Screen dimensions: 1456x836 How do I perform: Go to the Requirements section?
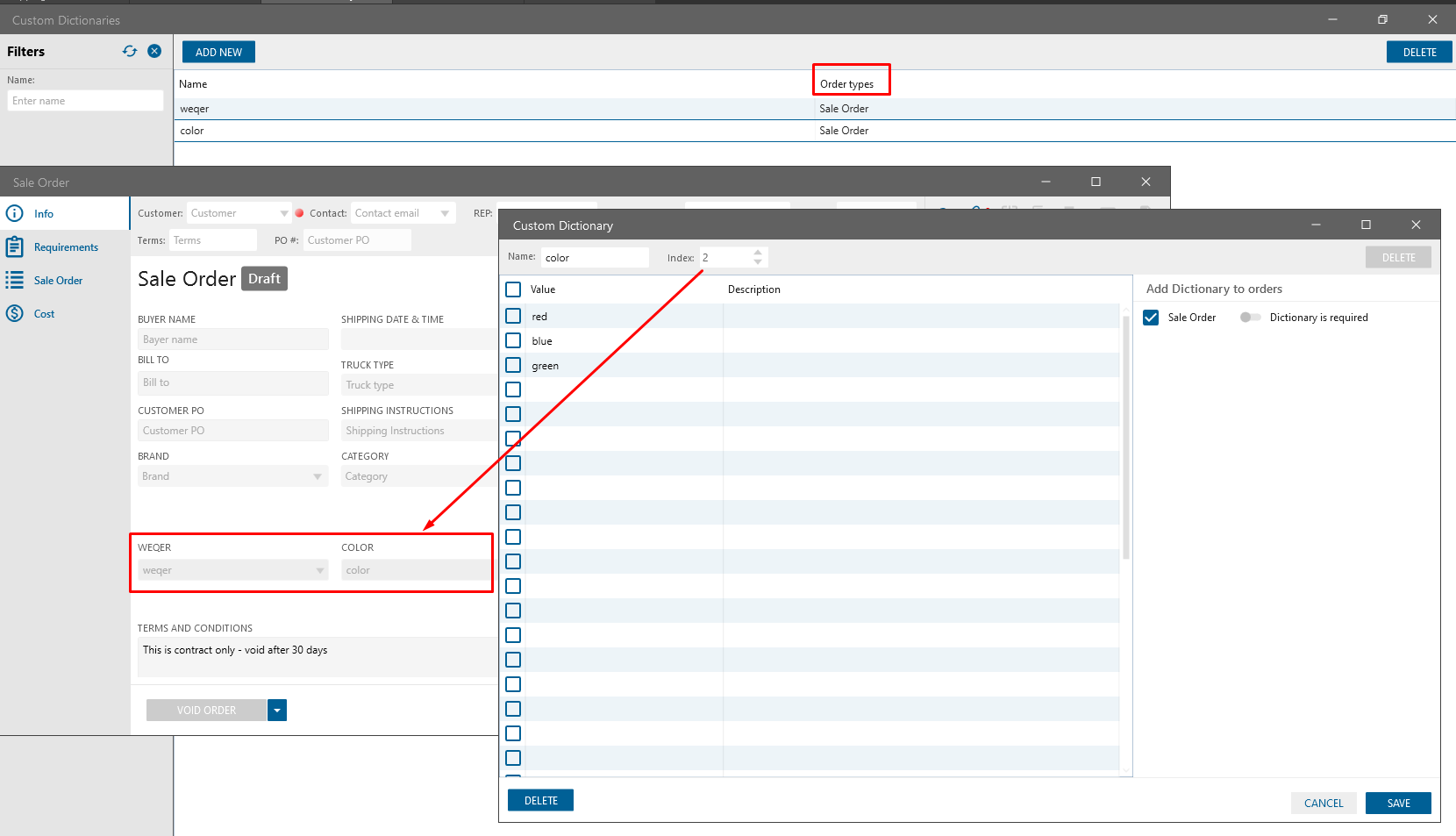coord(66,247)
